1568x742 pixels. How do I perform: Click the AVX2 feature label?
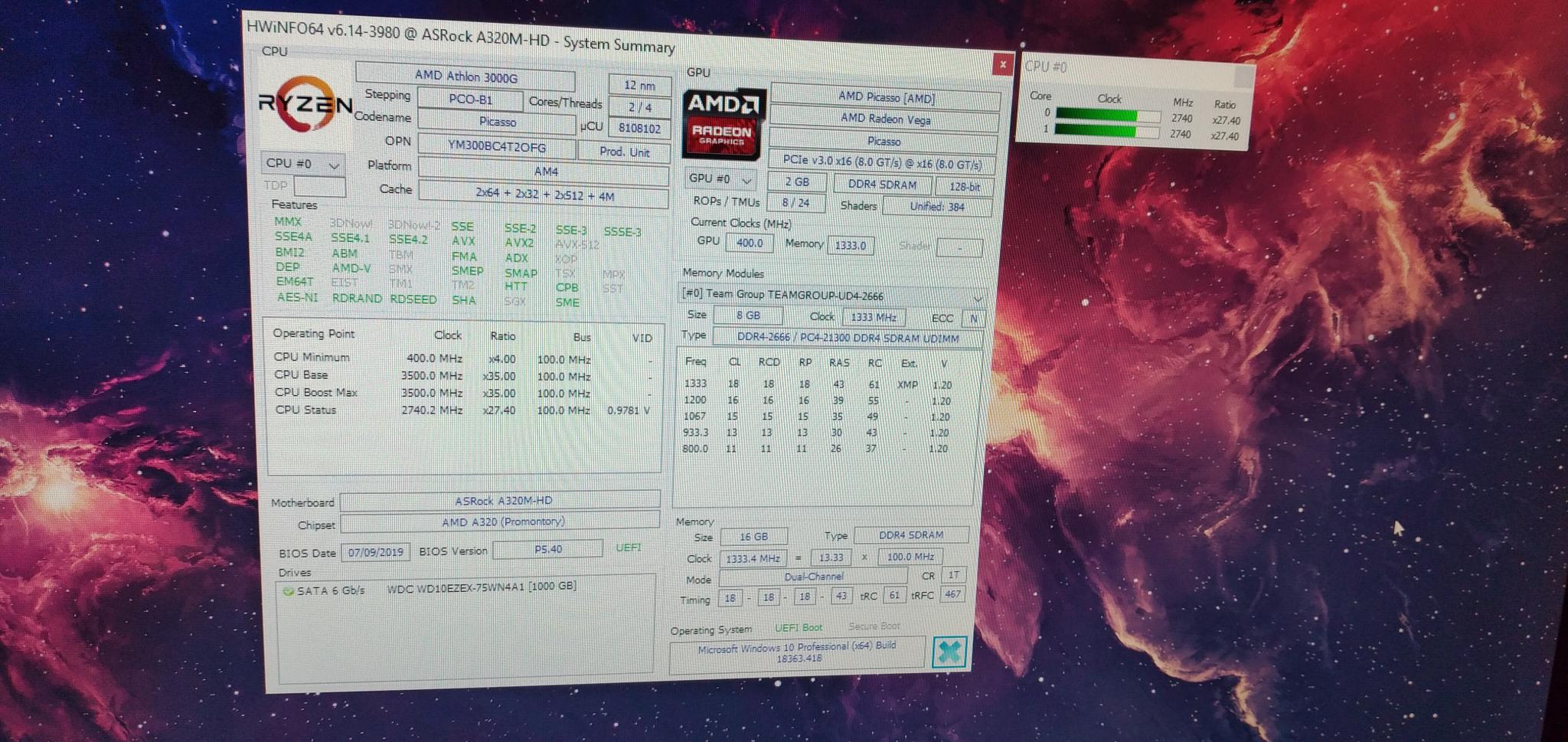pos(518,243)
